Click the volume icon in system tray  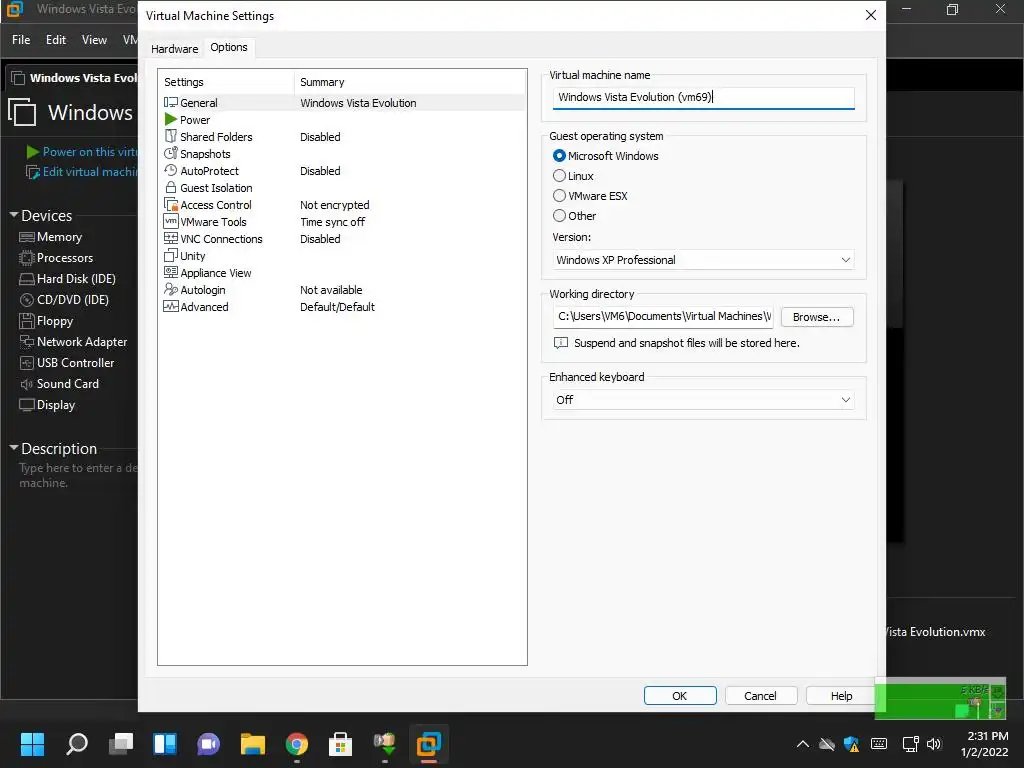pyautogui.click(x=934, y=744)
